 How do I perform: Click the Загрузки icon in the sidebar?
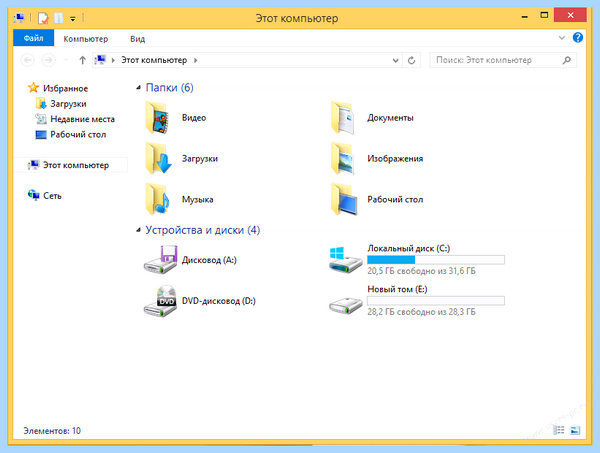[41, 103]
